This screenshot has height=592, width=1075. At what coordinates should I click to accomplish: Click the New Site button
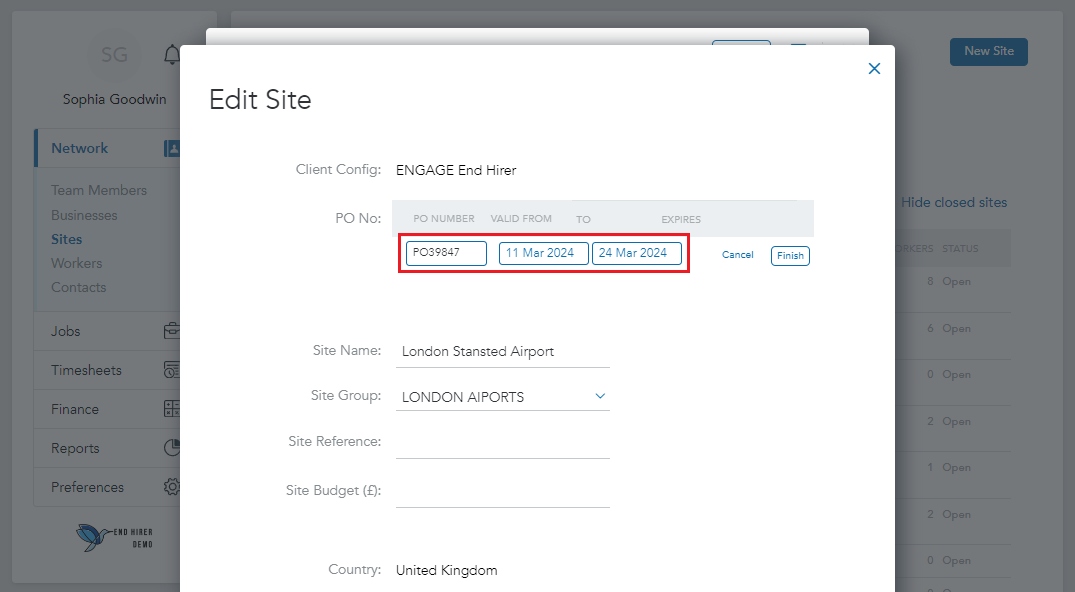(x=989, y=51)
